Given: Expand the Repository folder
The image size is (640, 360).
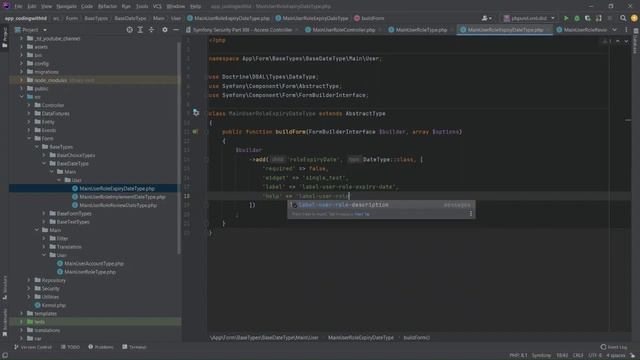Looking at the screenshot, I should coord(29,280).
